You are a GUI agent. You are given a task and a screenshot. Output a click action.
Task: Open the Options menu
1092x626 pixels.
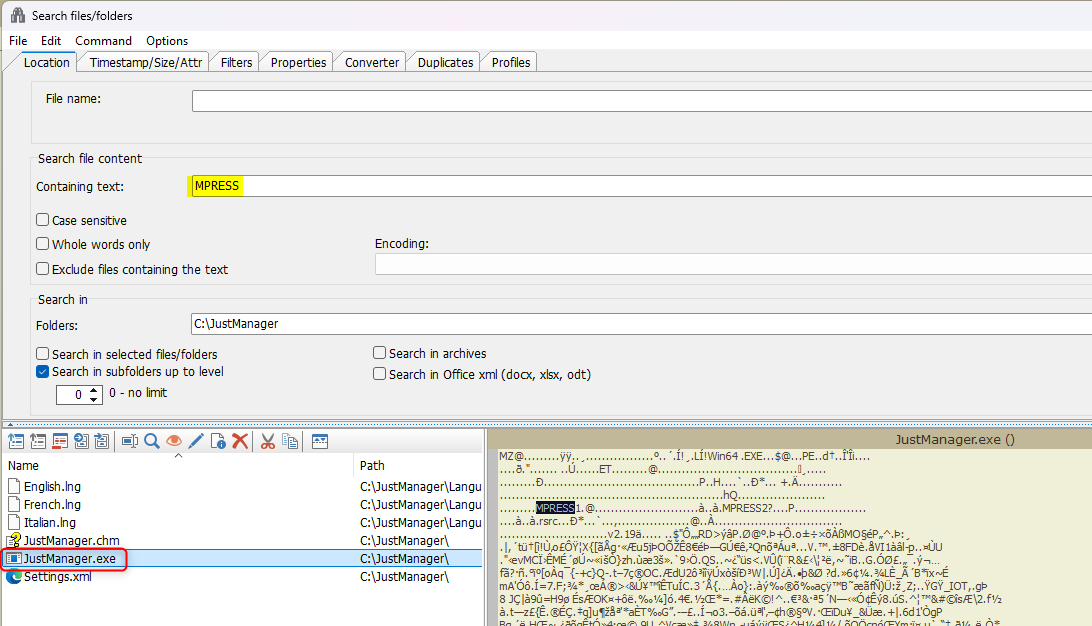click(x=167, y=40)
